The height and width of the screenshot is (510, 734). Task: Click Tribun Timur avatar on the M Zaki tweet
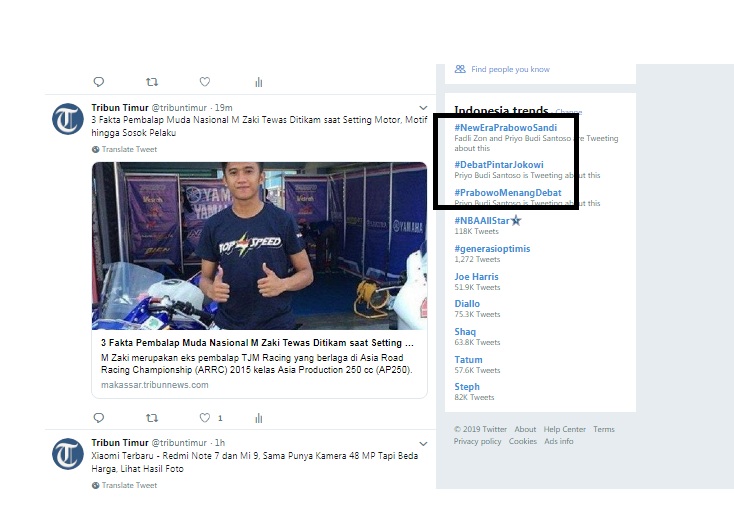click(68, 119)
